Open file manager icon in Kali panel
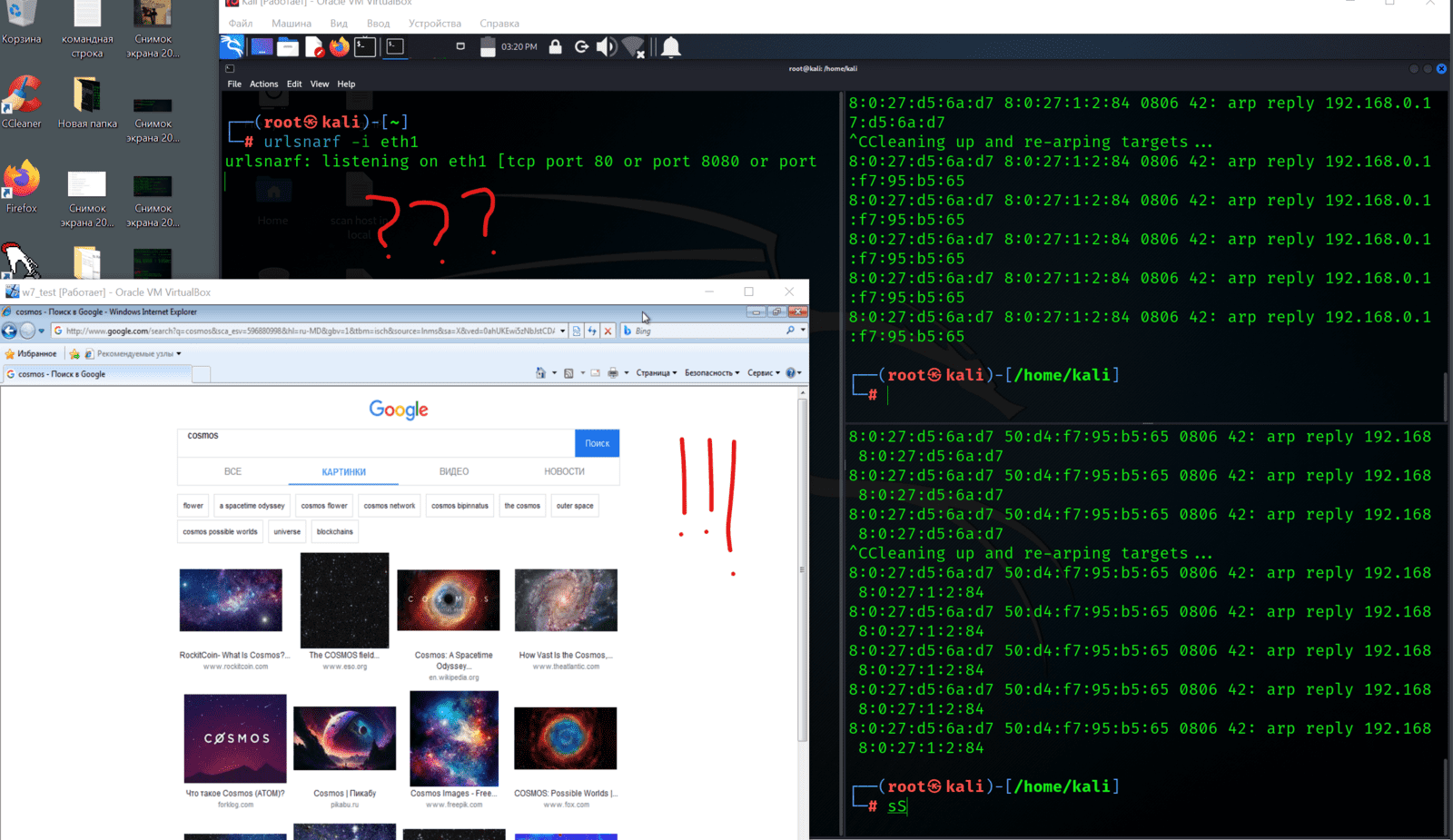1453x840 pixels. (288, 47)
